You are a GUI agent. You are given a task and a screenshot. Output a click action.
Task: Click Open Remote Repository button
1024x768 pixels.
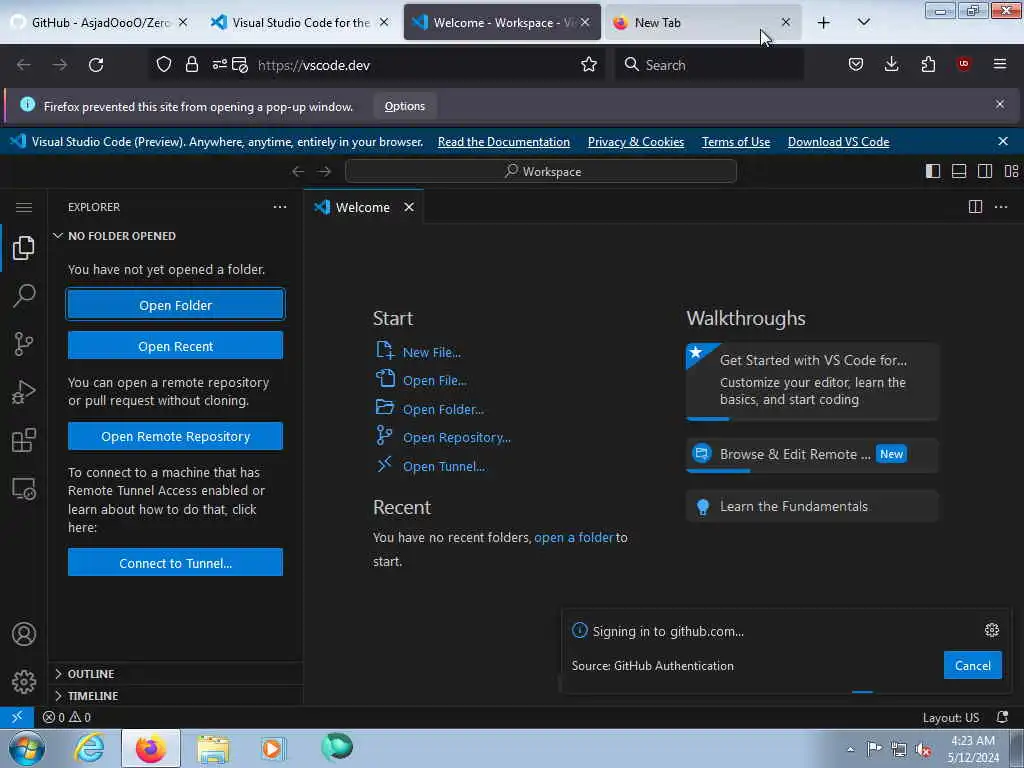point(175,436)
